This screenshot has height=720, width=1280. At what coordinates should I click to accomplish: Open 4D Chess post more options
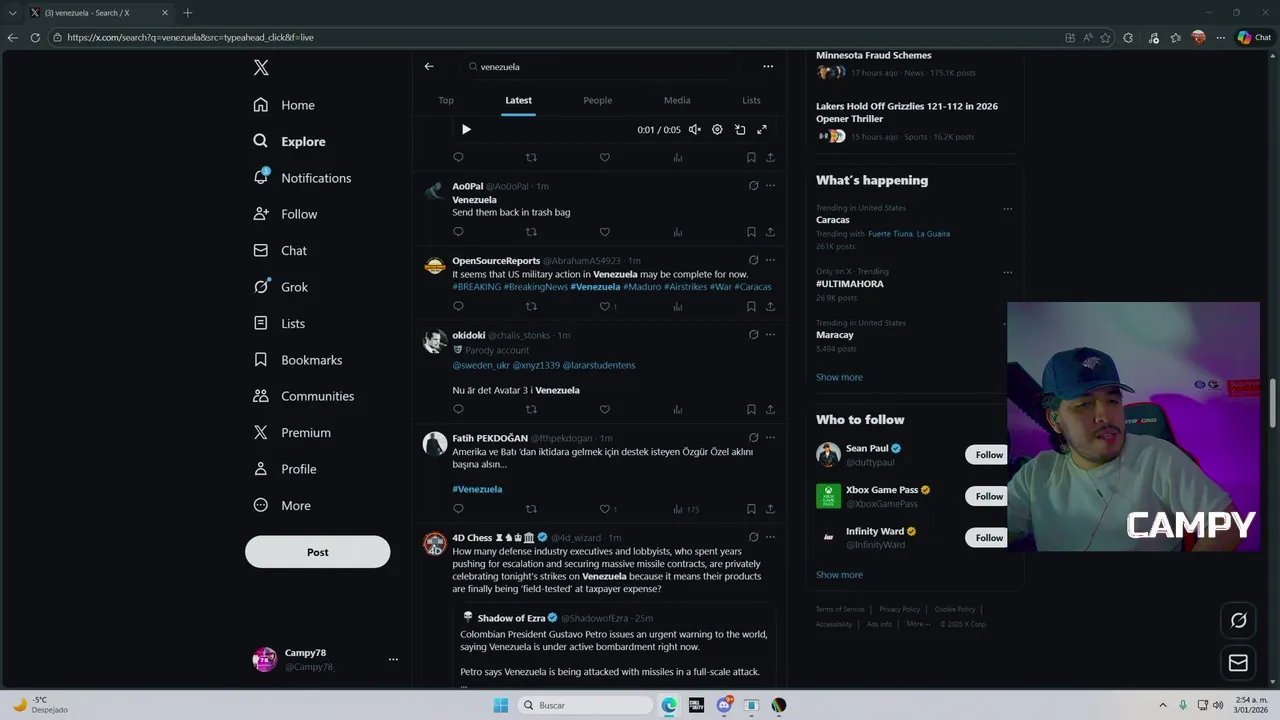[x=770, y=537]
